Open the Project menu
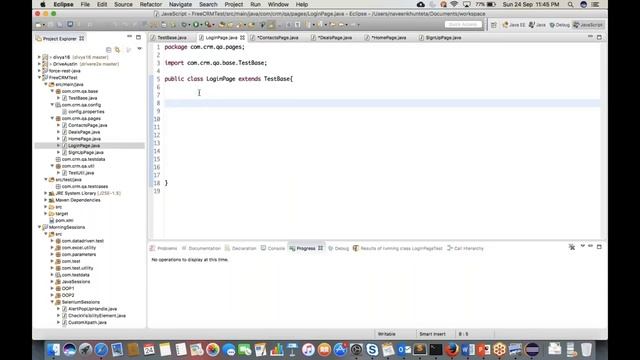 pyautogui.click(x=233, y=4)
